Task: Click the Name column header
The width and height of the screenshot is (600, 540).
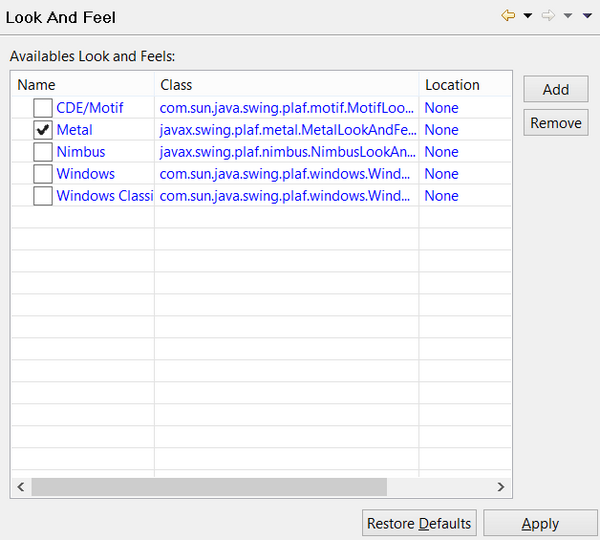Action: (82, 85)
